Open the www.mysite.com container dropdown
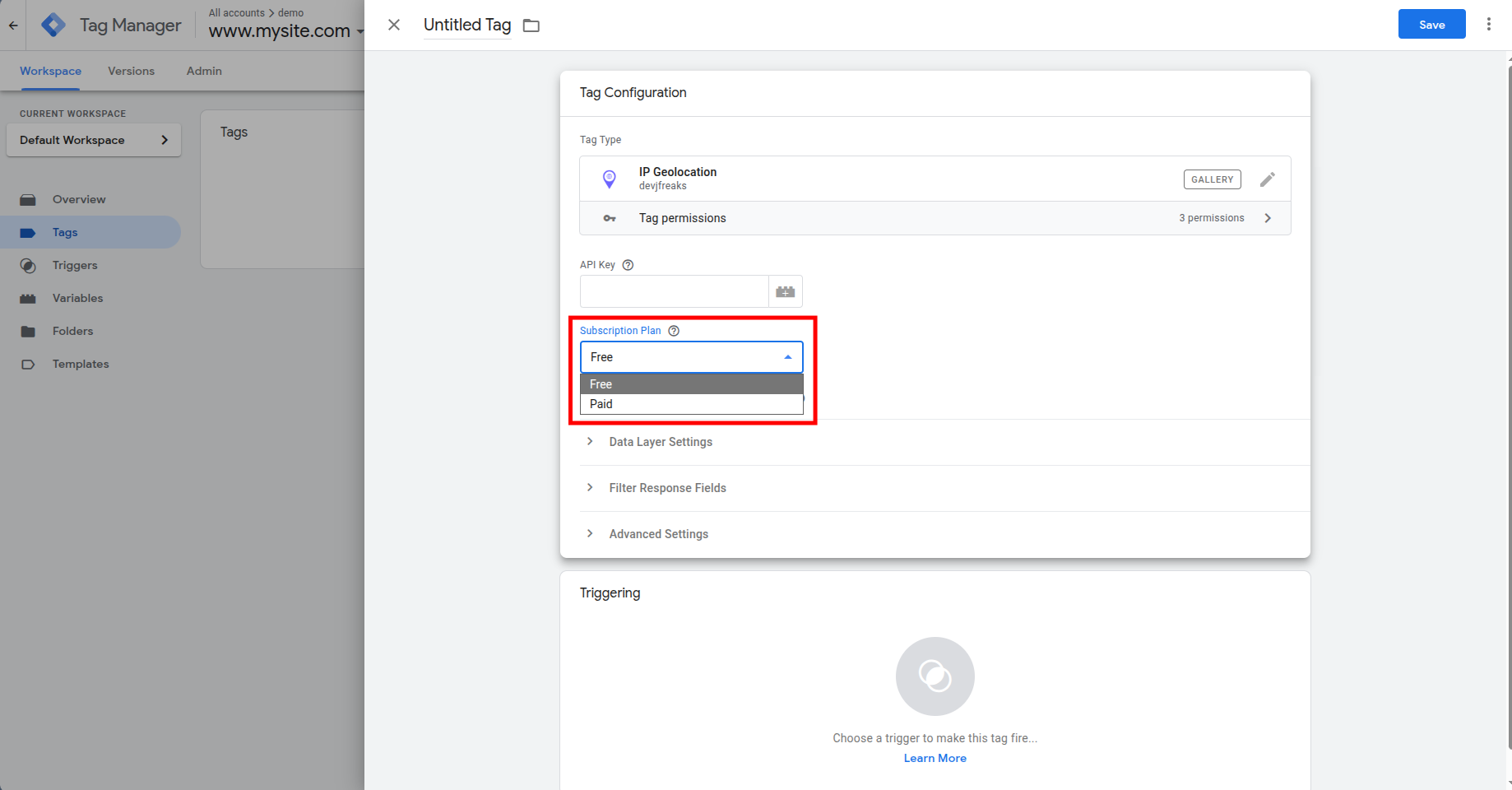This screenshot has height=790, width=1512. tap(285, 31)
